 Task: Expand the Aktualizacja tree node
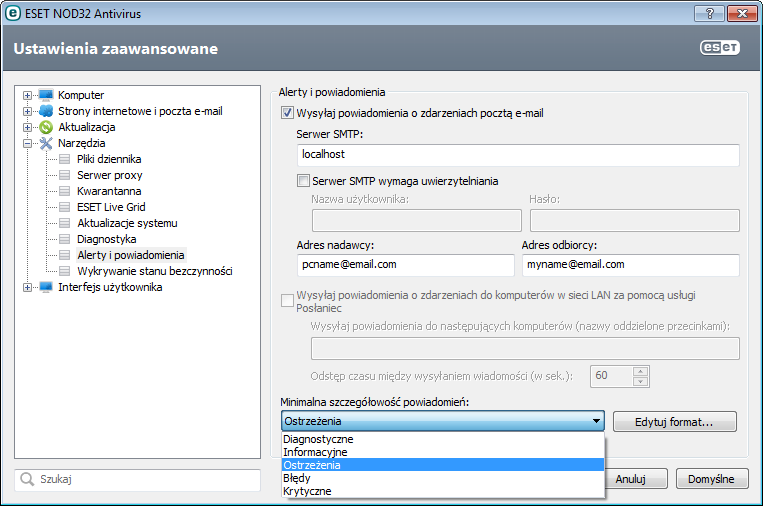coord(27,127)
